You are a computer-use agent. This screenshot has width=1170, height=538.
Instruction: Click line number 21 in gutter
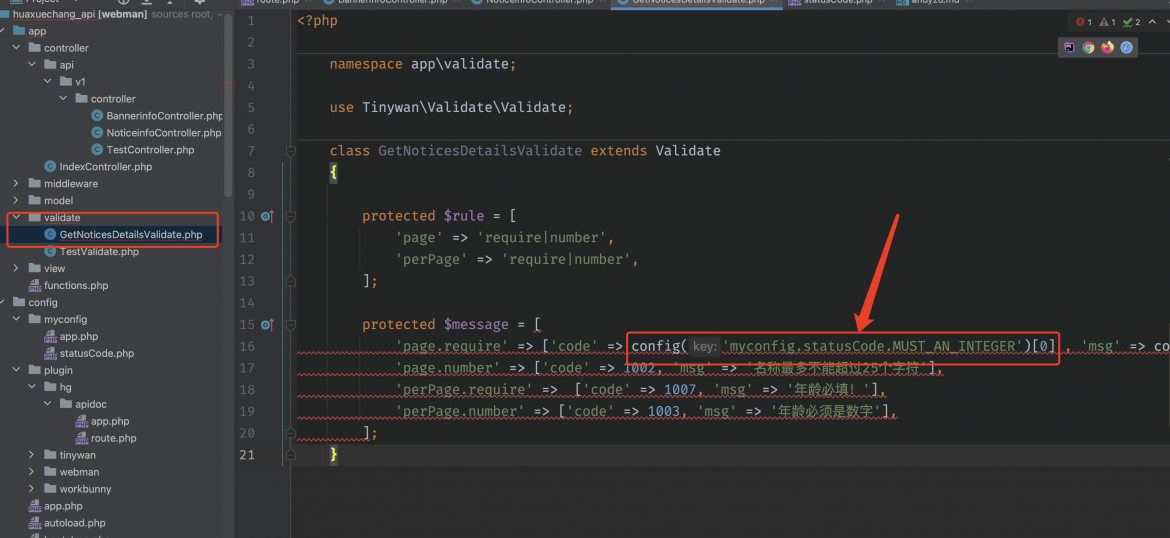247,454
